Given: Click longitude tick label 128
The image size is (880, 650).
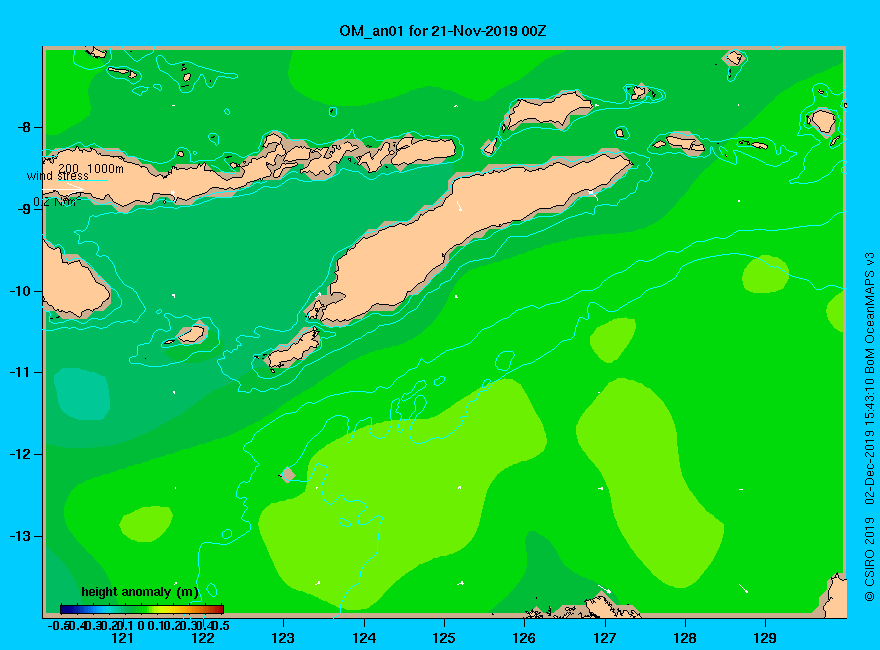Looking at the screenshot, I should 685,638.
